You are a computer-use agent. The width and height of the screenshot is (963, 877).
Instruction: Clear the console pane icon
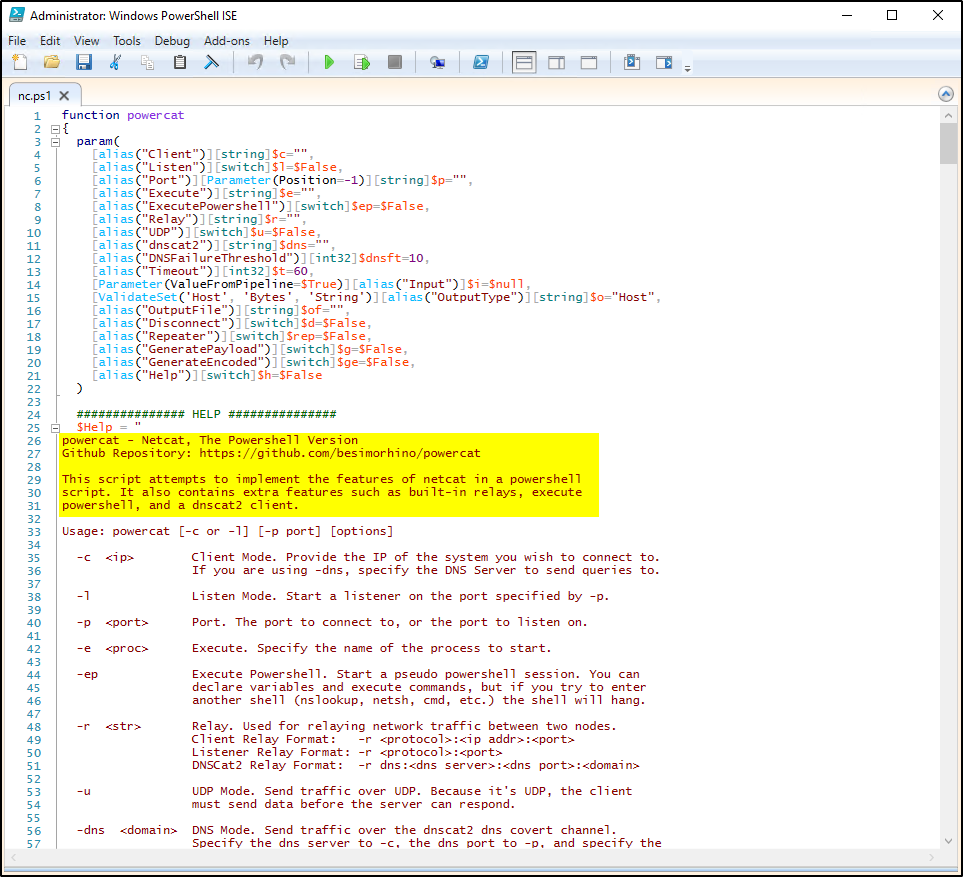coord(212,62)
